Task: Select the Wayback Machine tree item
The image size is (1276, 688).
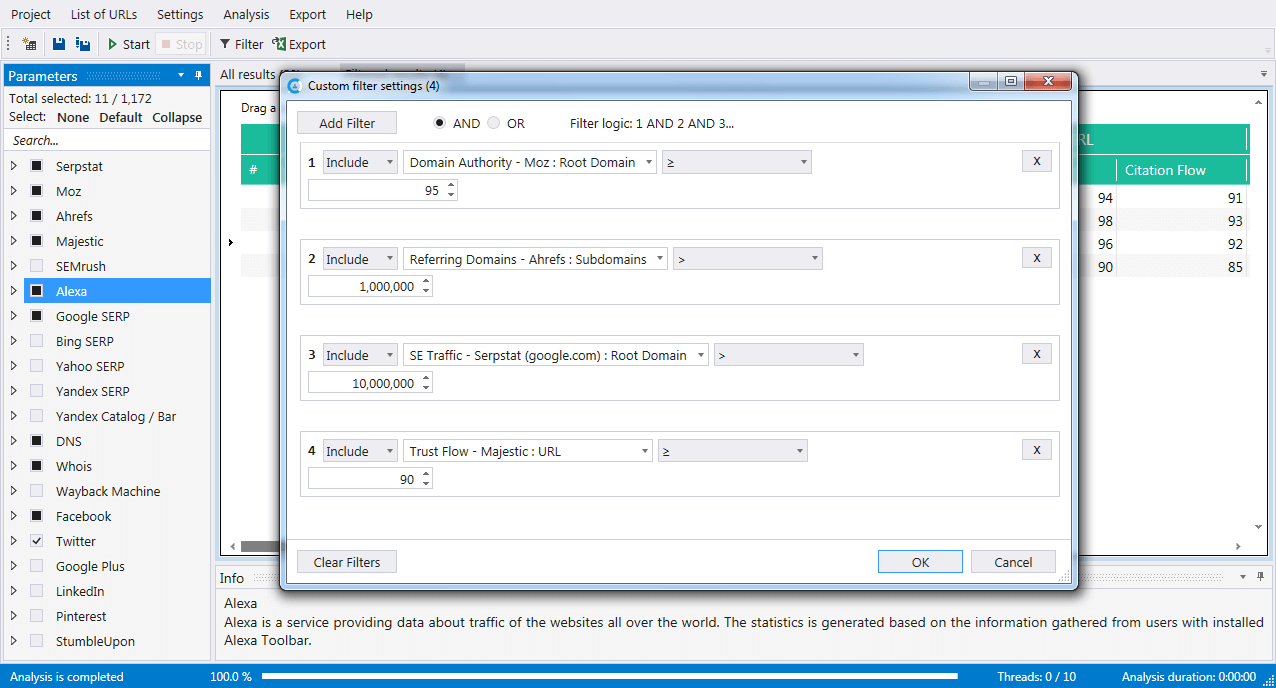Action: [x=108, y=491]
